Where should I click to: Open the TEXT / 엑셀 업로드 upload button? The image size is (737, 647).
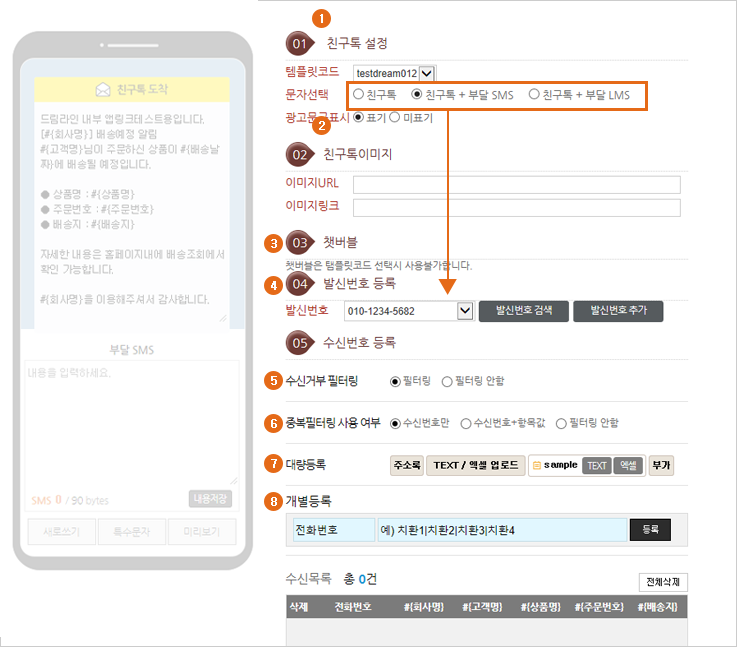(476, 466)
